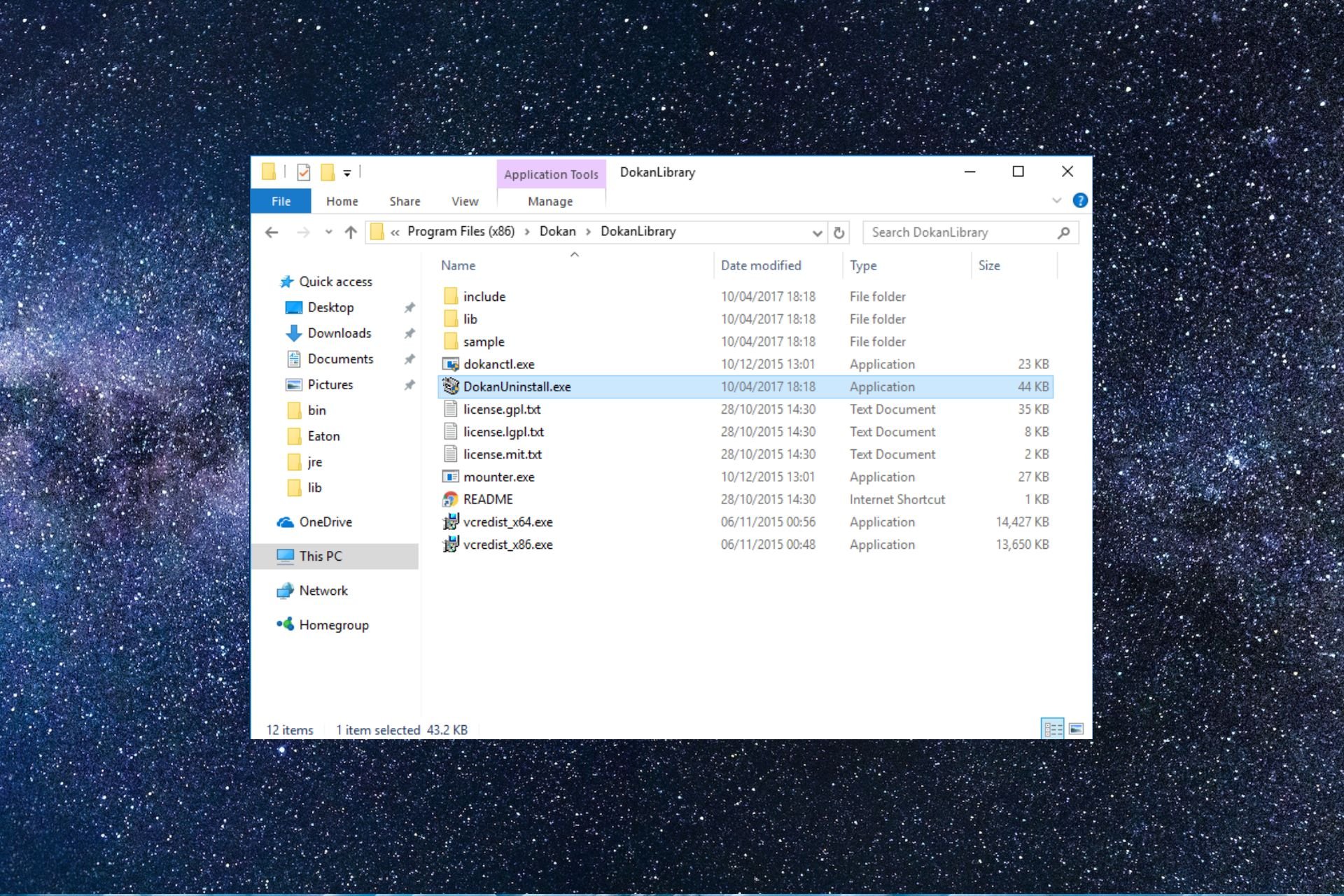Open Help with the question mark icon
Image resolution: width=1344 pixels, height=896 pixels.
click(1080, 201)
